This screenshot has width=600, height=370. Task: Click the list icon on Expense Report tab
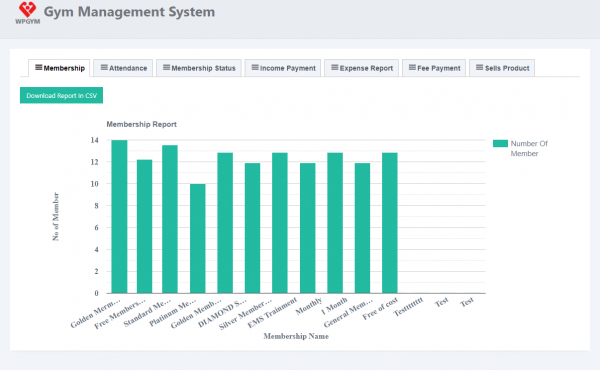click(334, 68)
